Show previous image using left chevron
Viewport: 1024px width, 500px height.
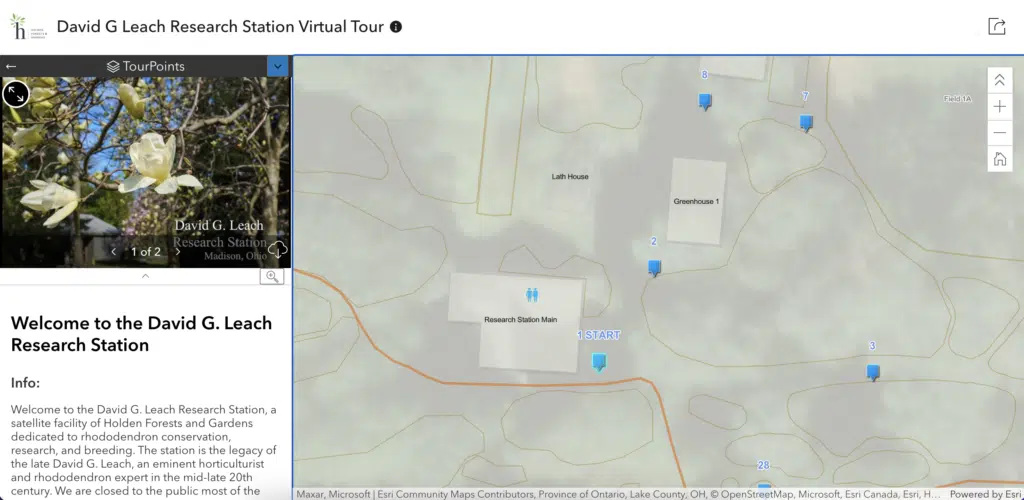click(114, 252)
